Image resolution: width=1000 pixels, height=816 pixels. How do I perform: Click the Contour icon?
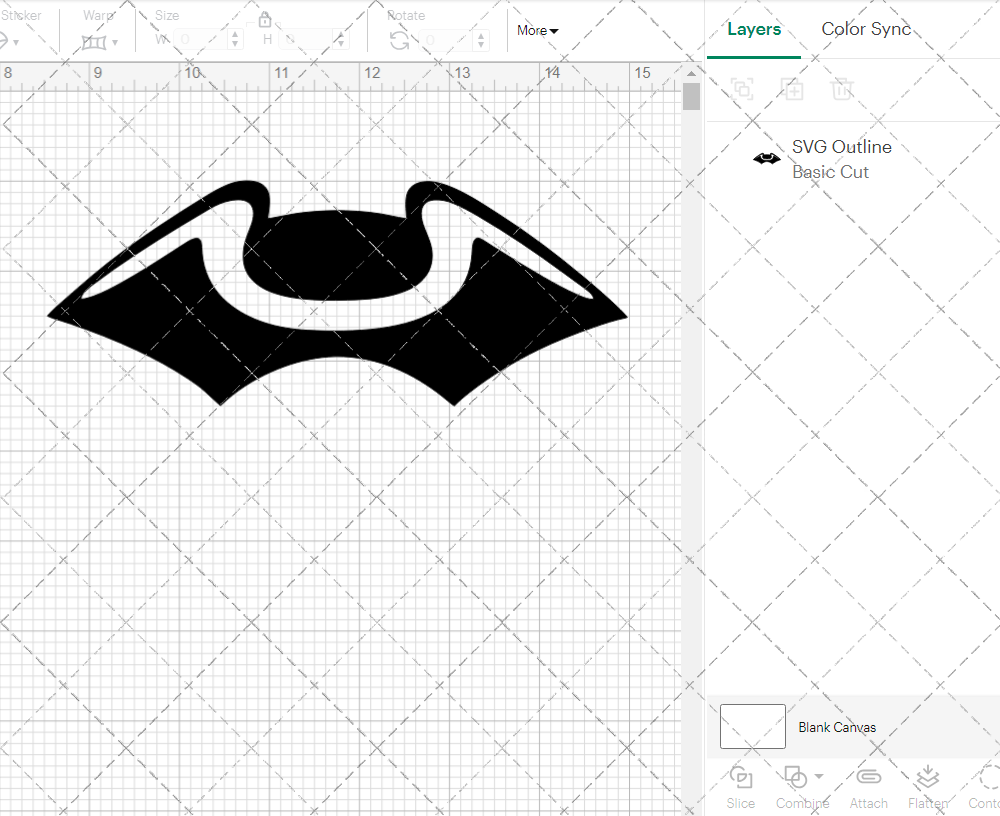(988, 778)
